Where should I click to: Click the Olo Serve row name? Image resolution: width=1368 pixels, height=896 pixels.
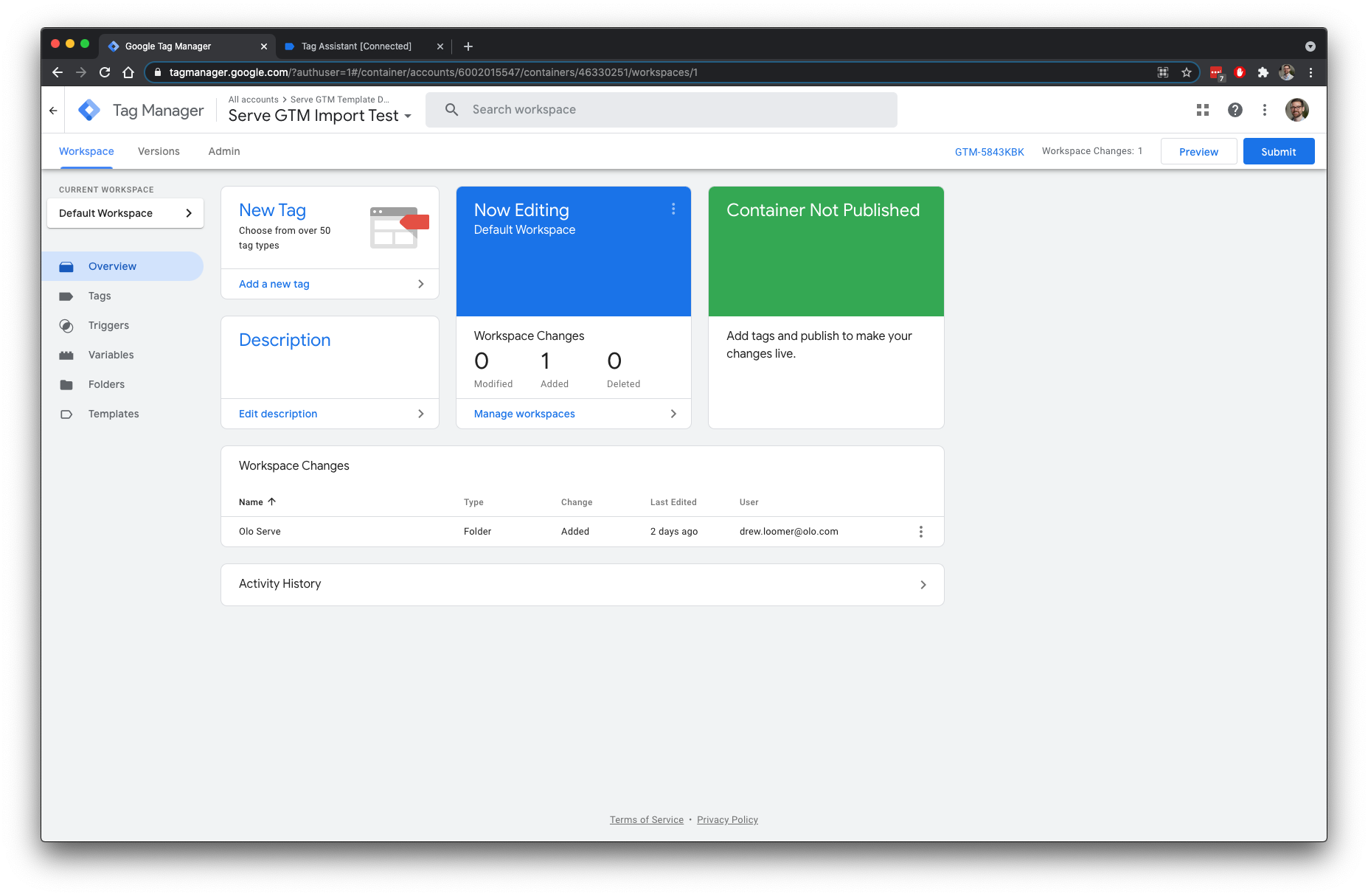click(x=260, y=532)
